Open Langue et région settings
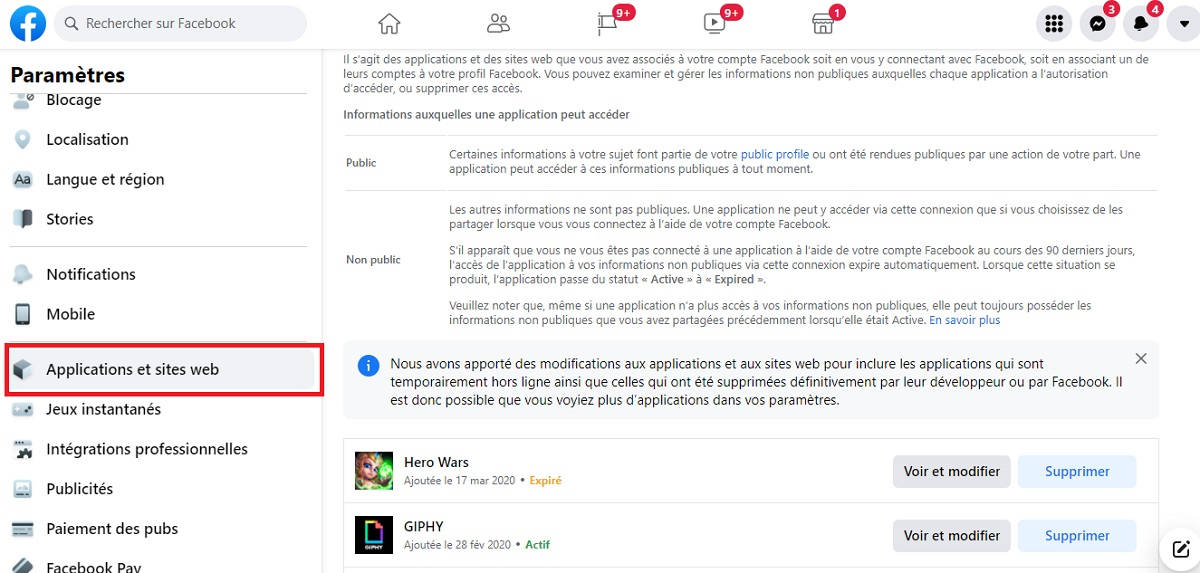1200x573 pixels. point(105,180)
